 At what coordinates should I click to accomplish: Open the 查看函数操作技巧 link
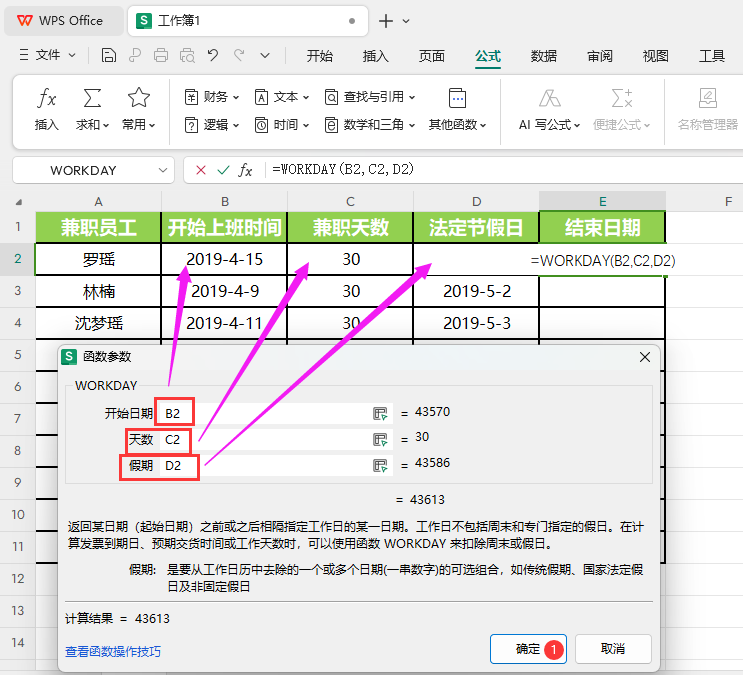tap(113, 651)
